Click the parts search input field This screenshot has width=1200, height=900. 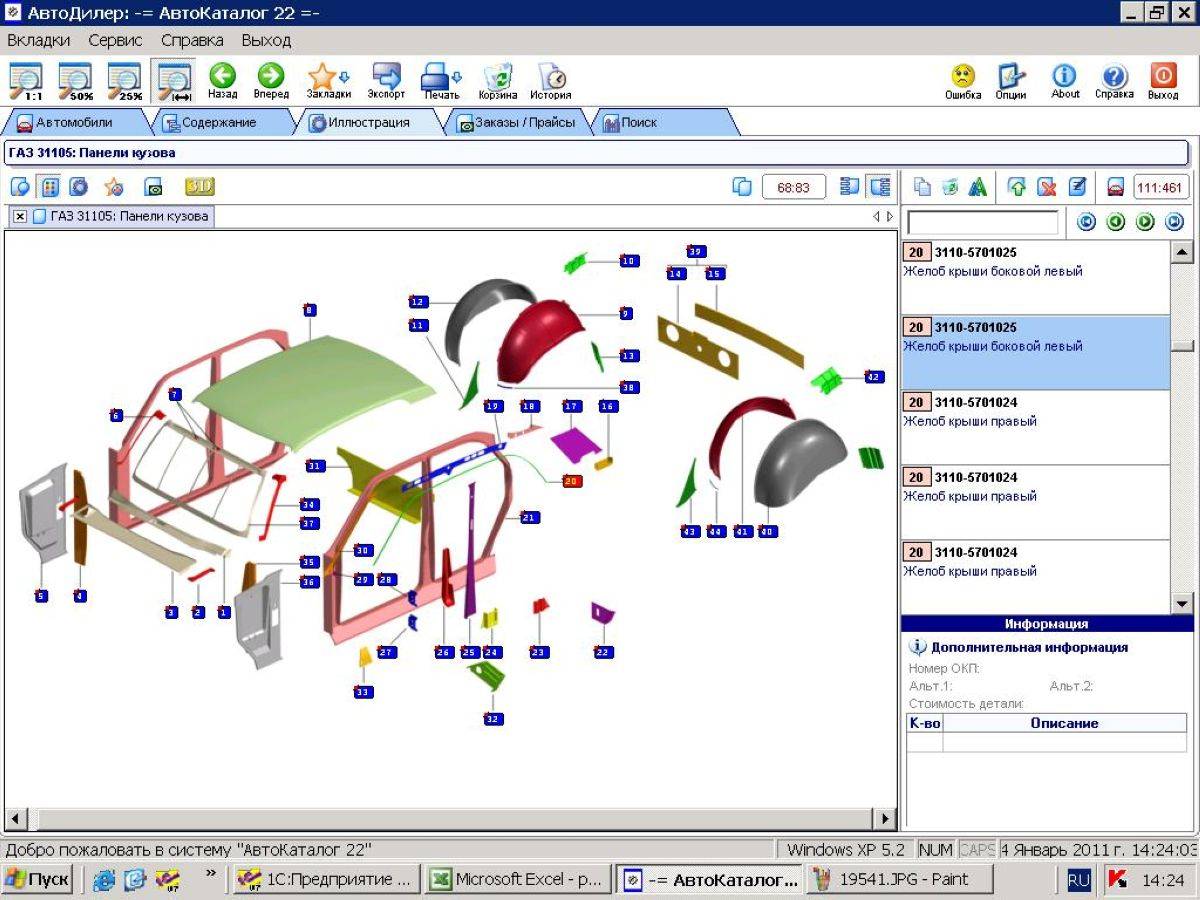[x=982, y=222]
